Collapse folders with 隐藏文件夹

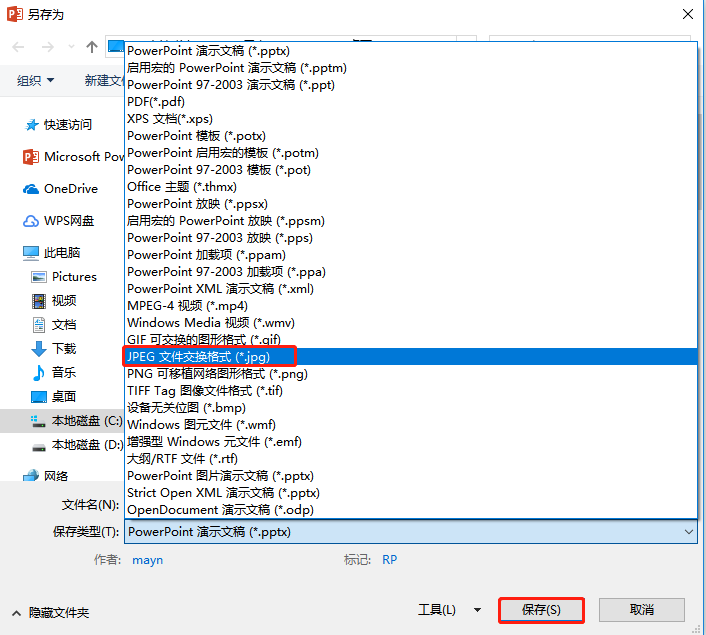(50, 612)
